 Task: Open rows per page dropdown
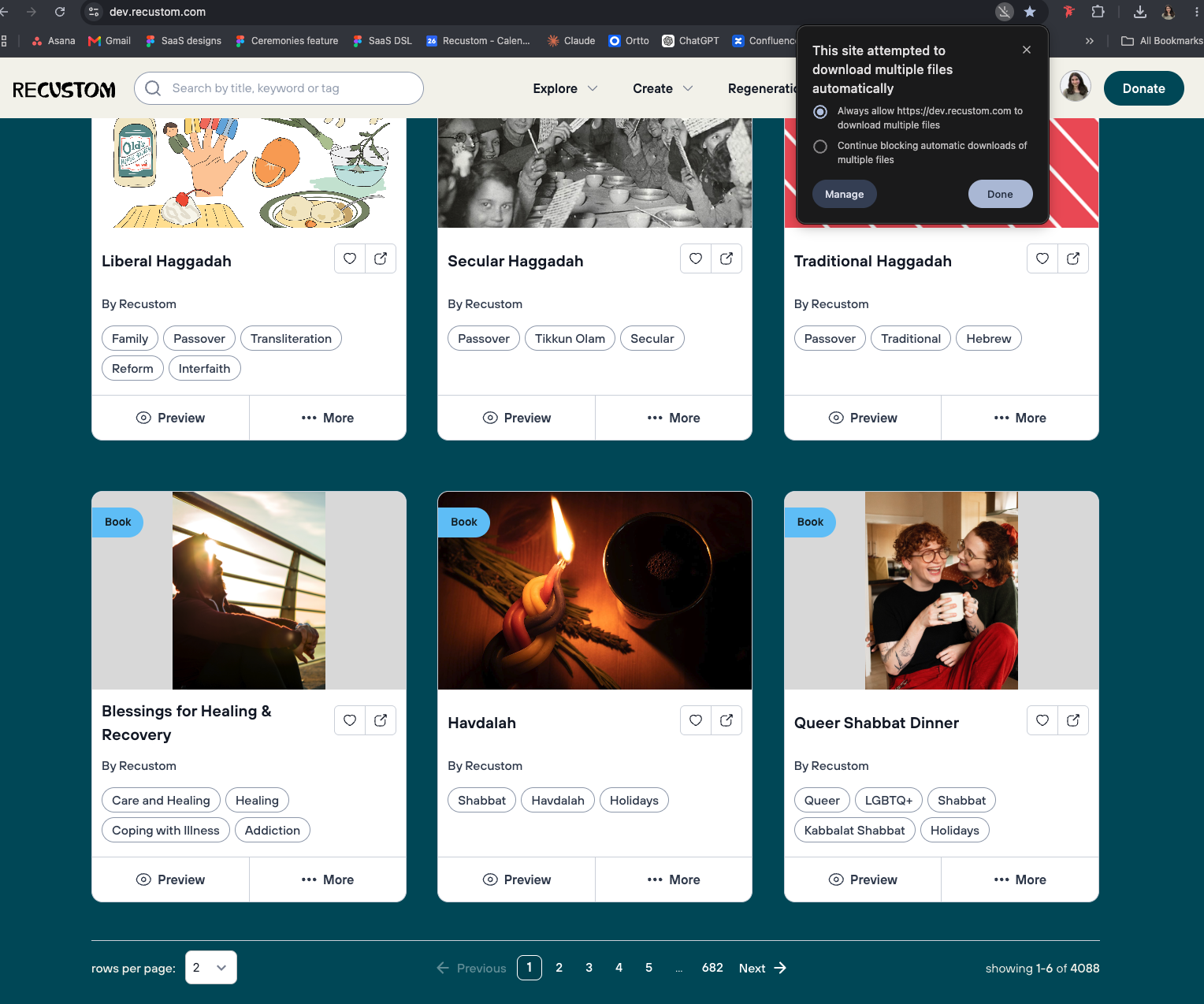[211, 968]
